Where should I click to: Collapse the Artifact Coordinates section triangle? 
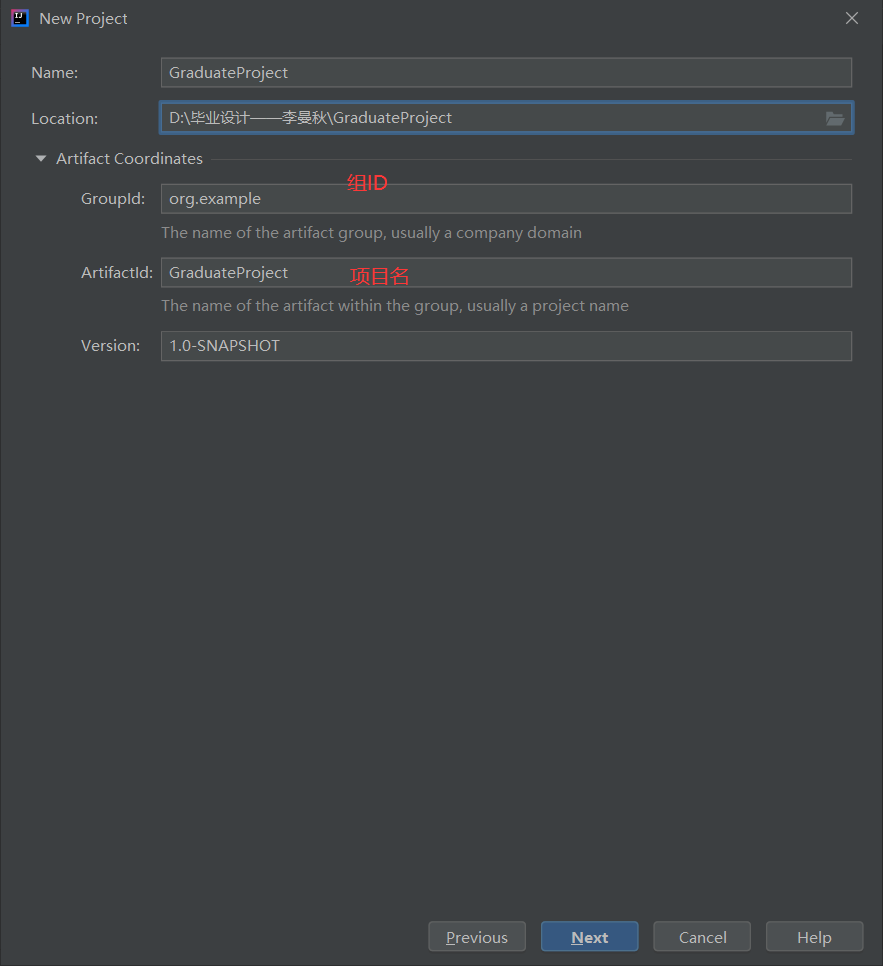(x=41, y=159)
